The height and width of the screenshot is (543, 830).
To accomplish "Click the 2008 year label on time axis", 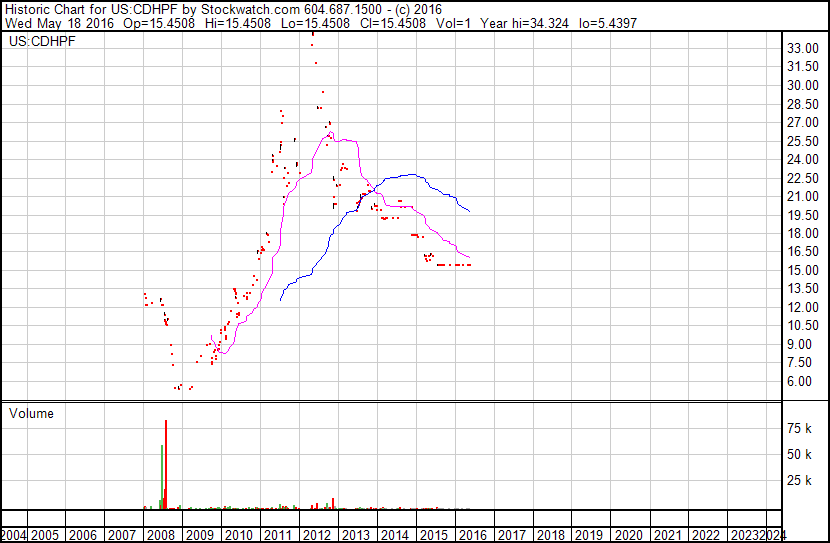I will tap(161, 535).
